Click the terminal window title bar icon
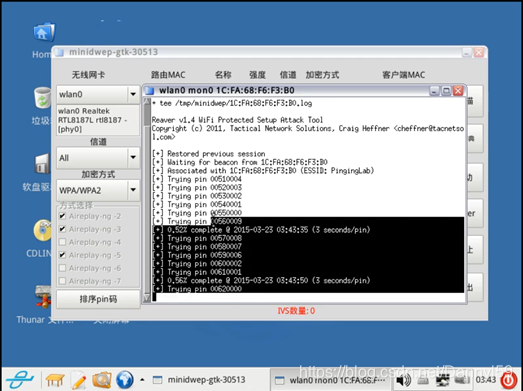 tap(150, 90)
